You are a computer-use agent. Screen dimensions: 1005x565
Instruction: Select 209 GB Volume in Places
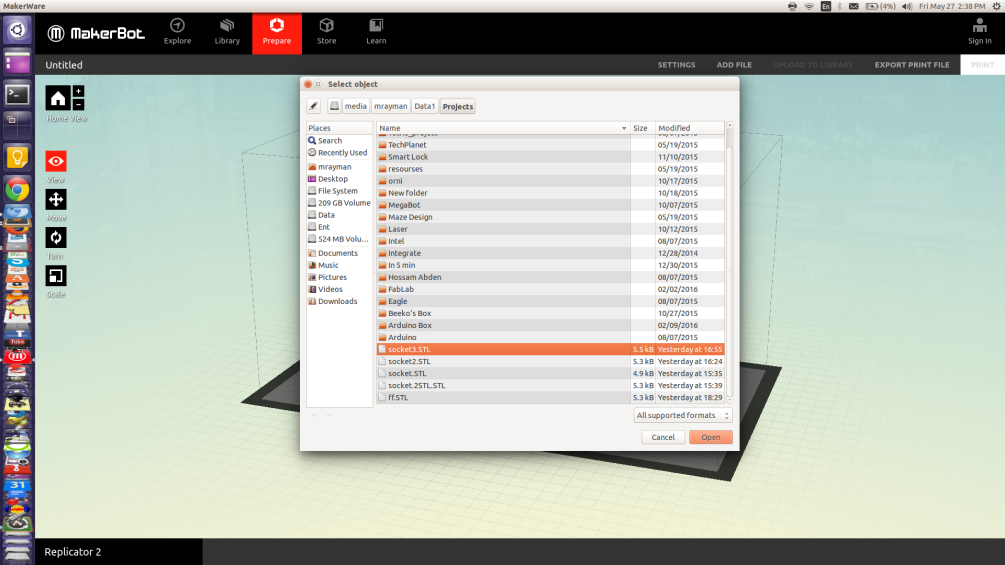tap(339, 203)
